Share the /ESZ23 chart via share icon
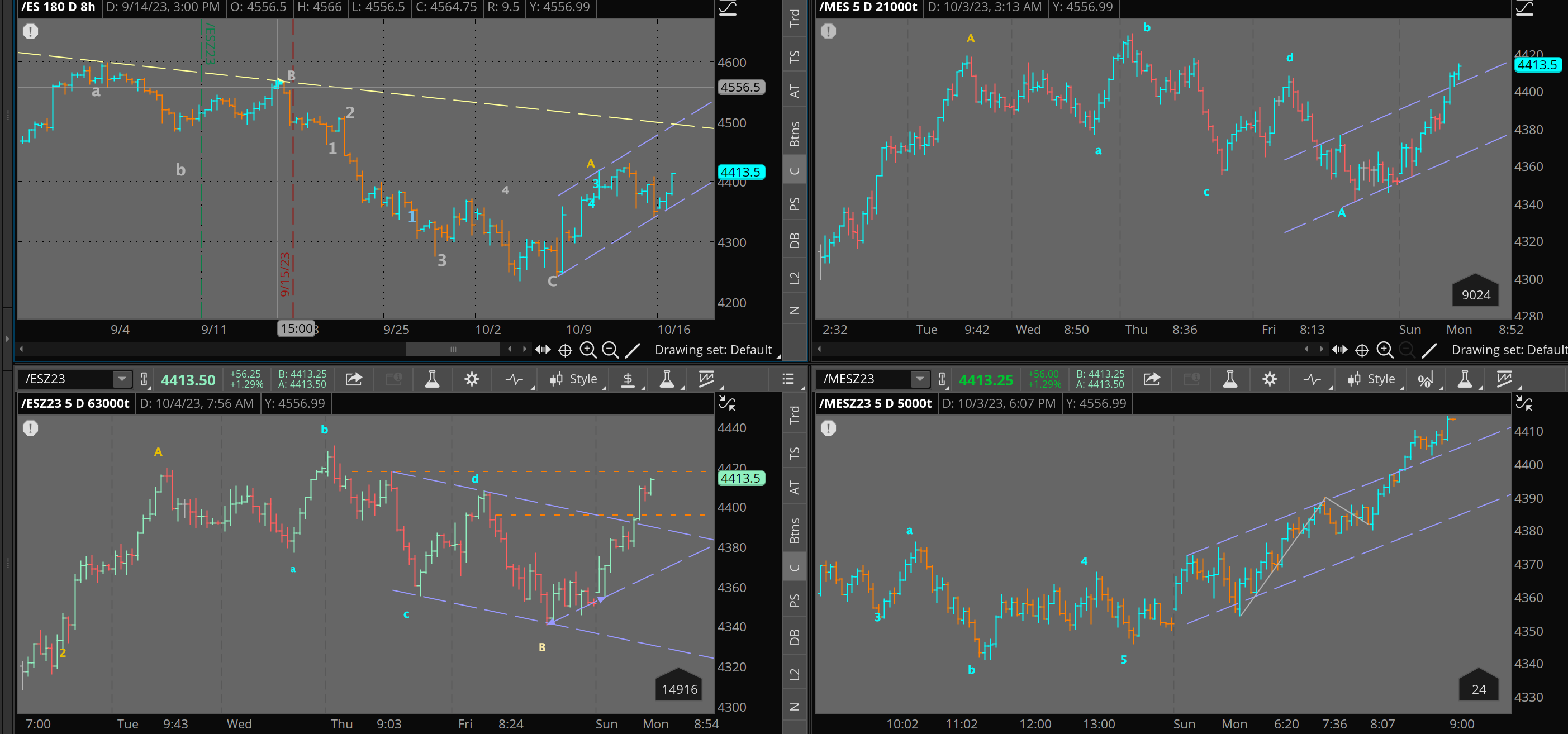1568x734 pixels. pyautogui.click(x=354, y=379)
